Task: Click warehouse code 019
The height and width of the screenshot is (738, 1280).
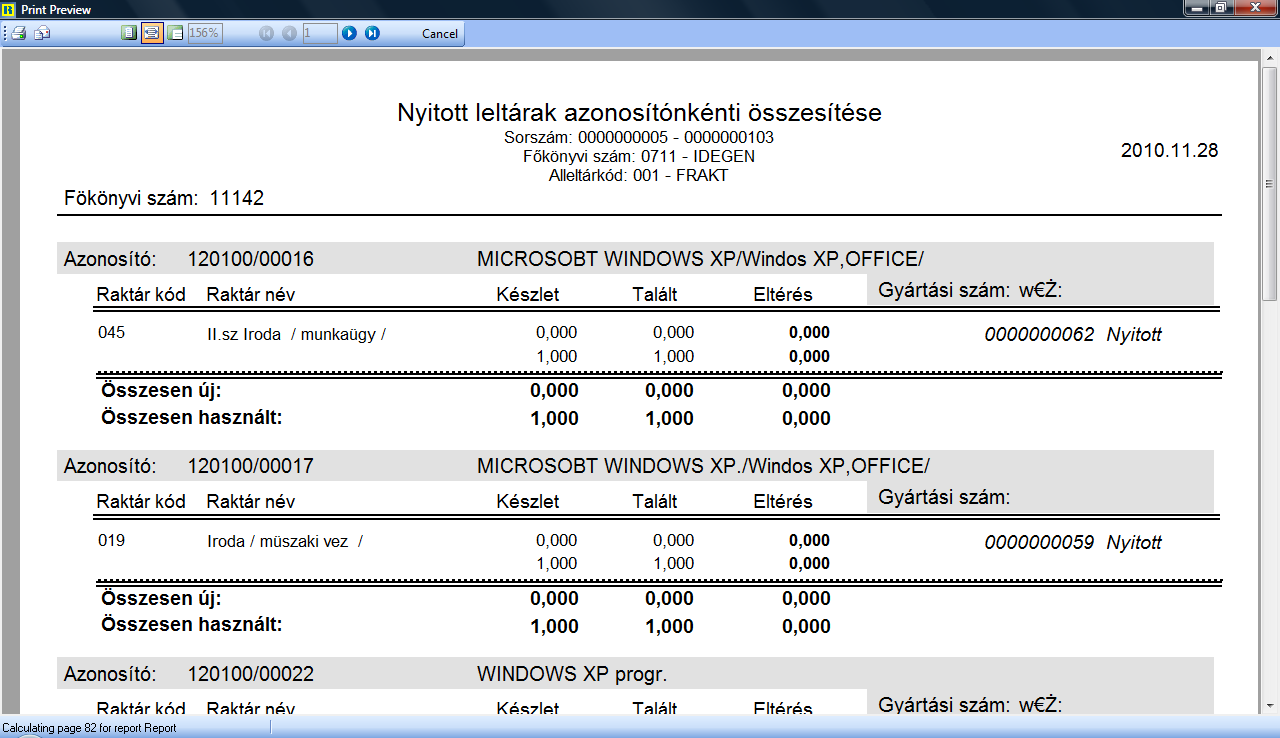Action: (112, 541)
